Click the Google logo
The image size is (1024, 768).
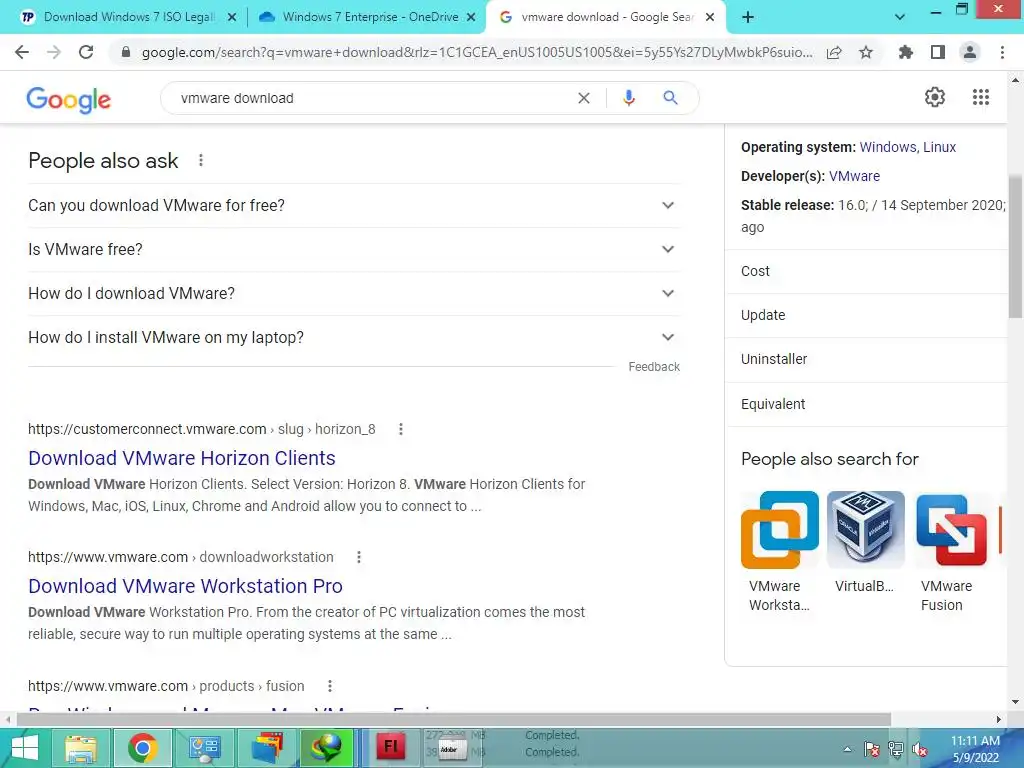point(69,100)
